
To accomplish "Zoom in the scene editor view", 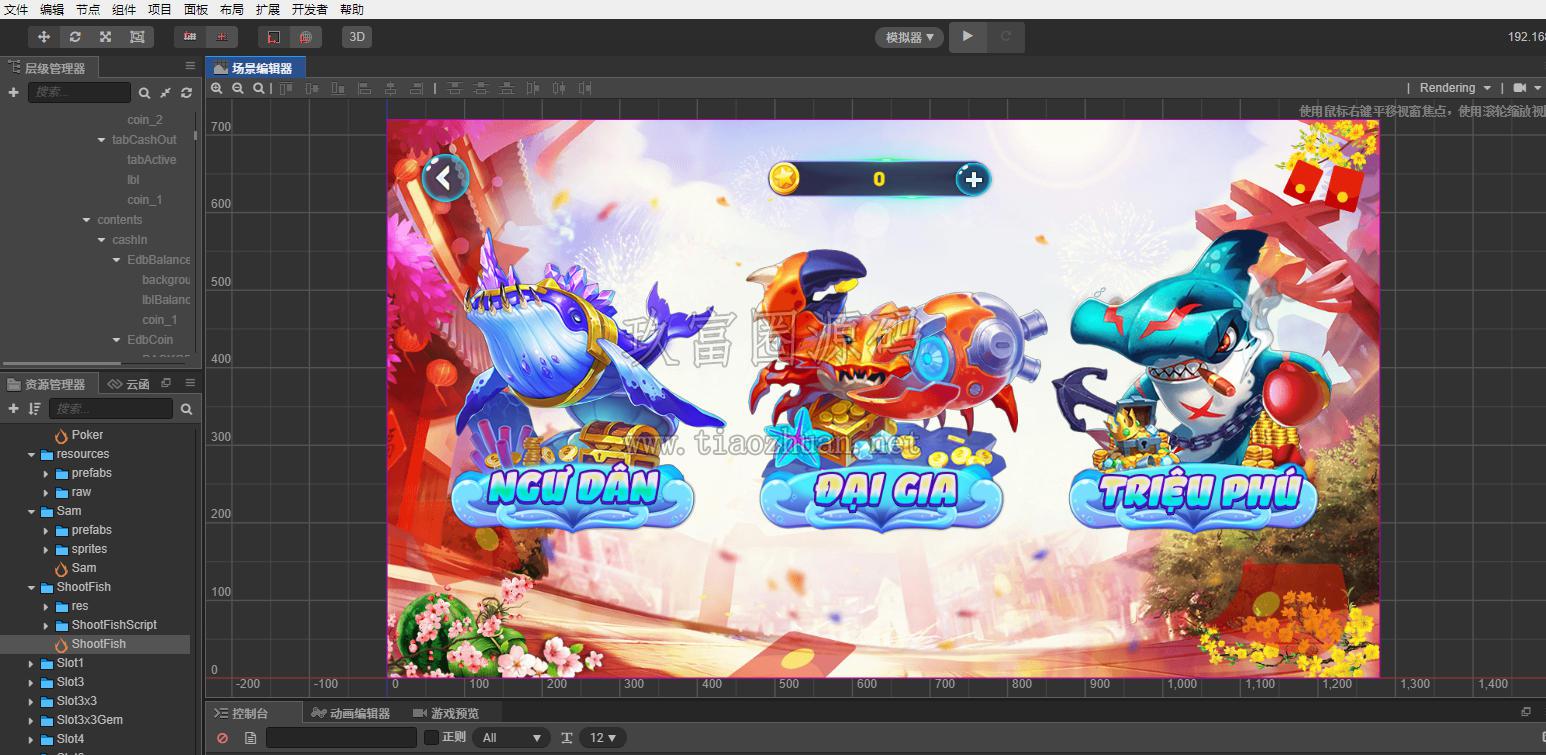I will pyautogui.click(x=217, y=89).
